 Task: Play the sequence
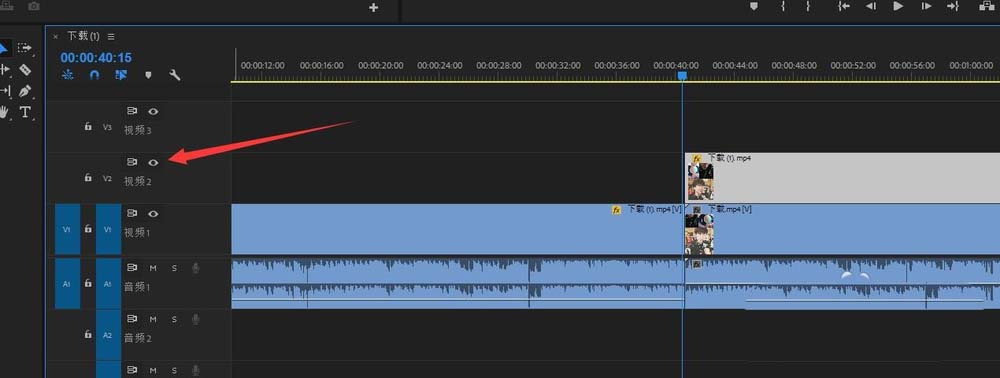tap(898, 6)
